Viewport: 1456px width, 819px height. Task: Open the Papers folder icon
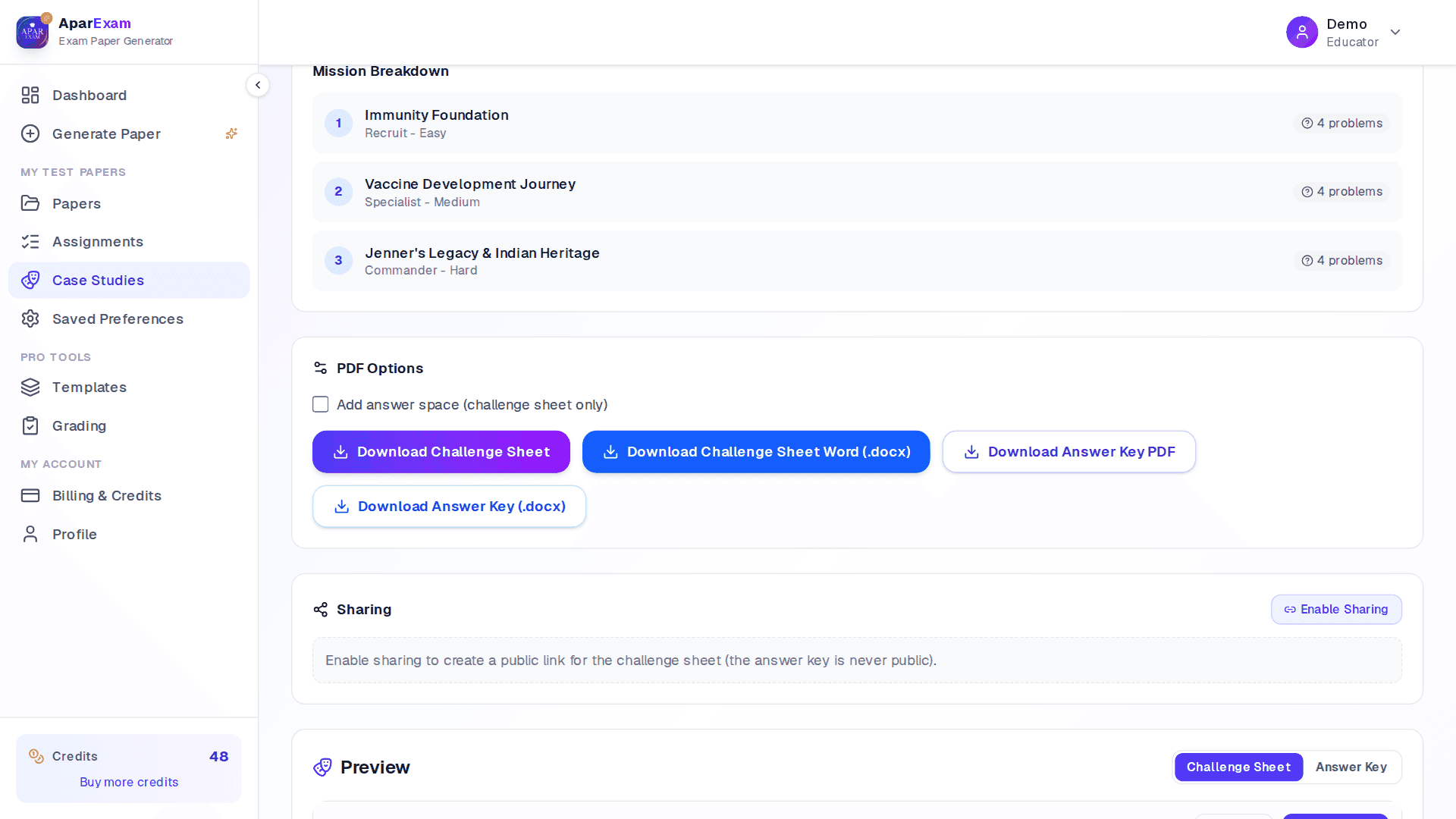pos(30,203)
